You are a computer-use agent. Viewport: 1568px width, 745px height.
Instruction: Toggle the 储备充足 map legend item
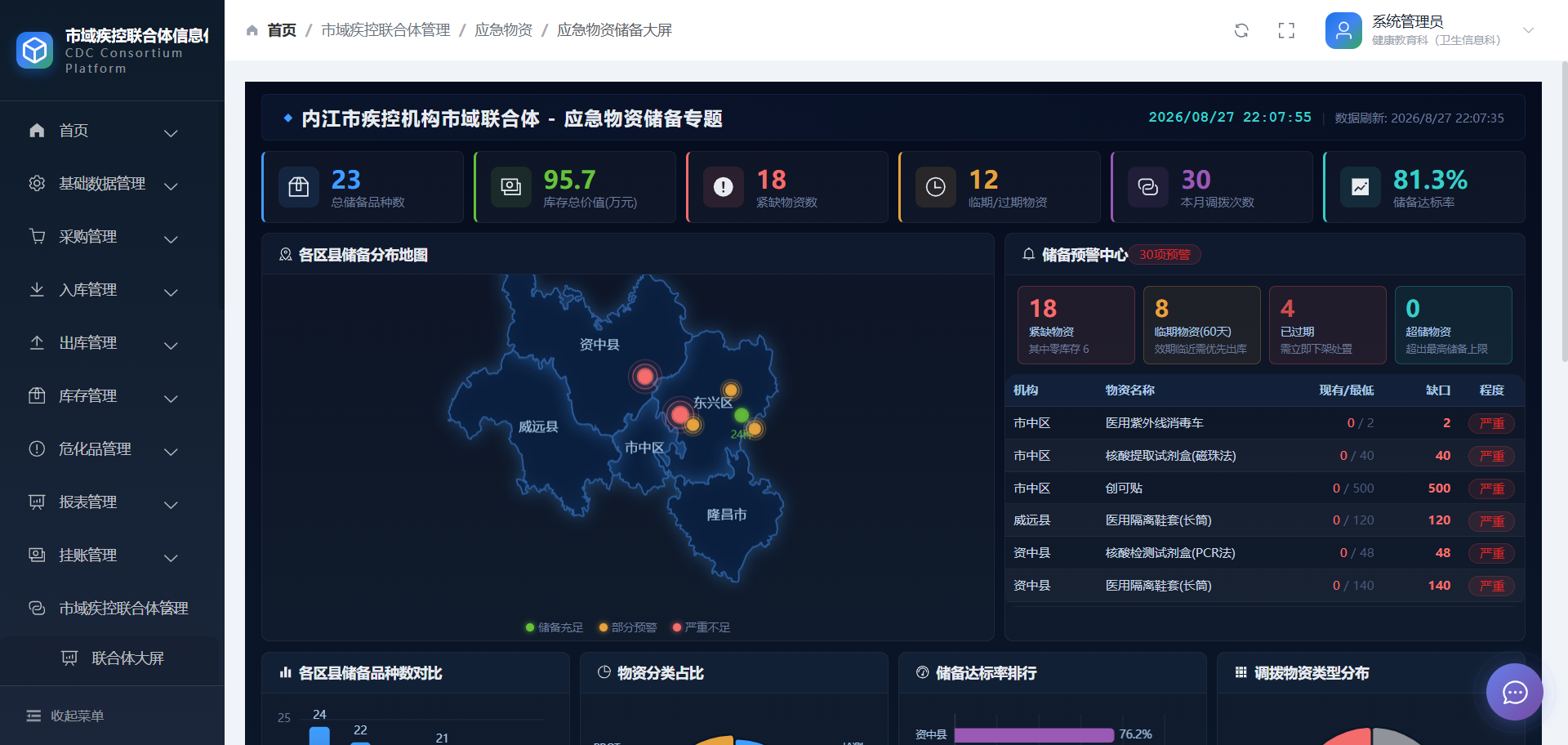tap(555, 627)
